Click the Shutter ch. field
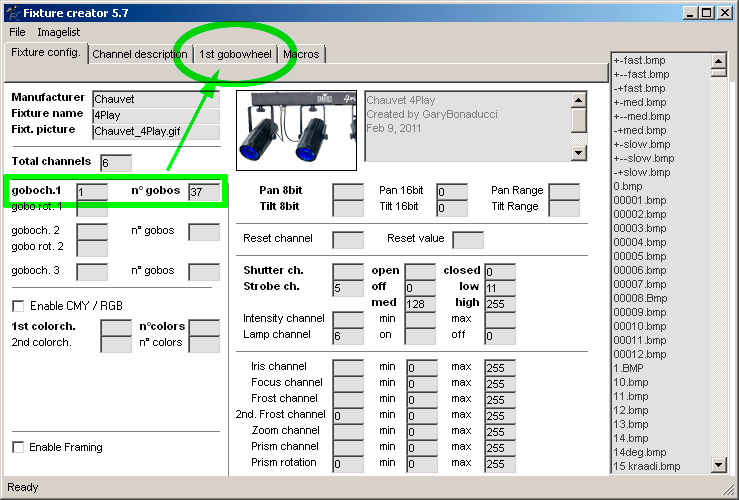This screenshot has width=739, height=500. (348, 272)
